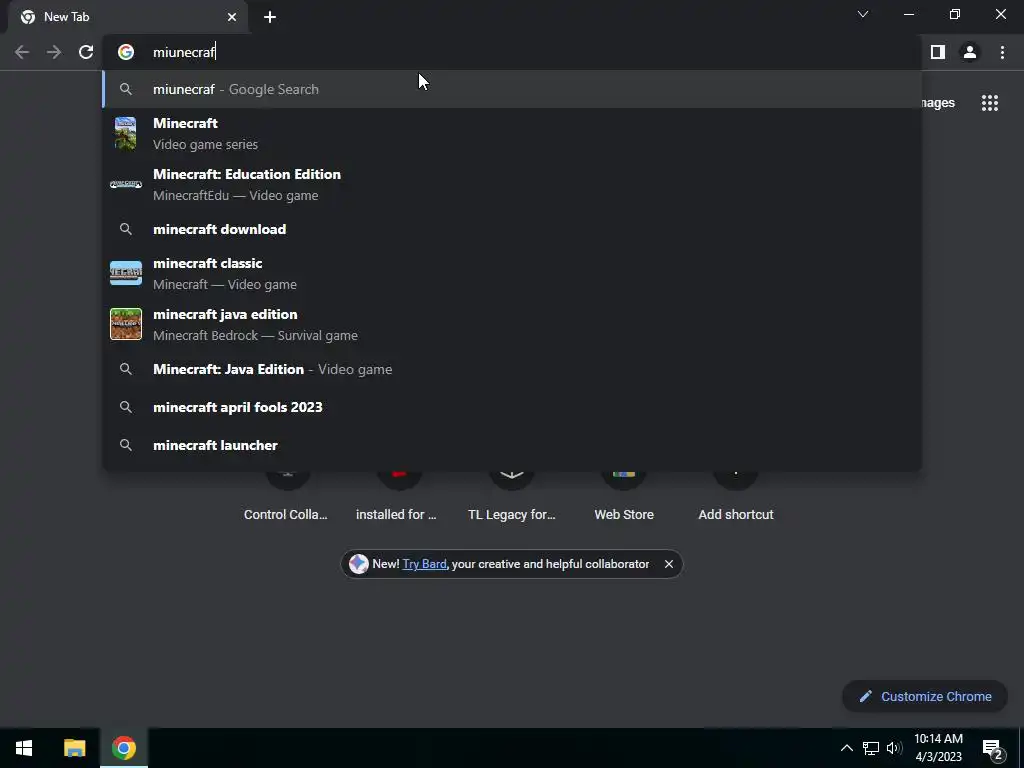Image resolution: width=1024 pixels, height=768 pixels.
Task: Click the Bard promo icon
Action: (359, 564)
